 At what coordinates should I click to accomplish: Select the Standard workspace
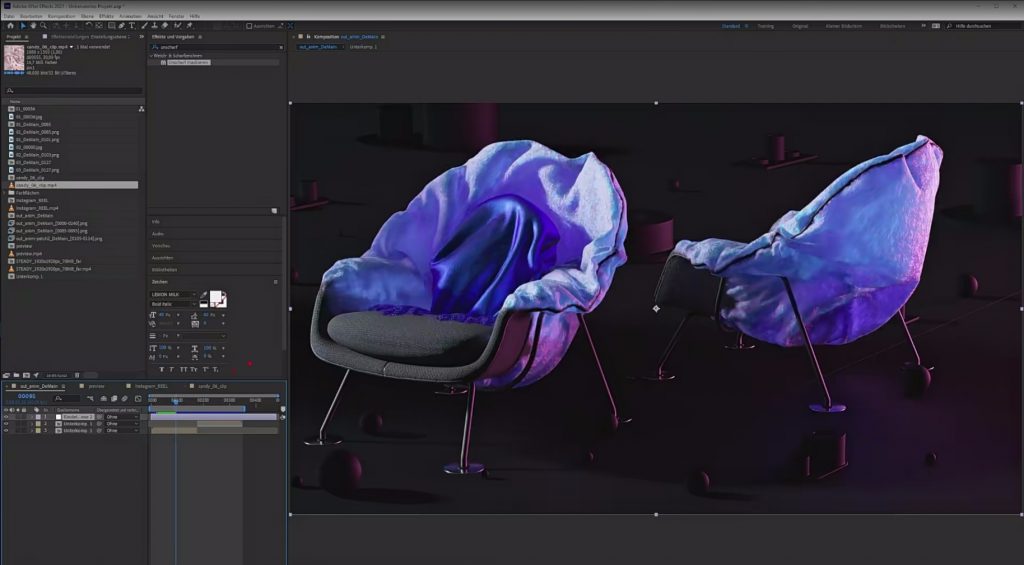(731, 26)
